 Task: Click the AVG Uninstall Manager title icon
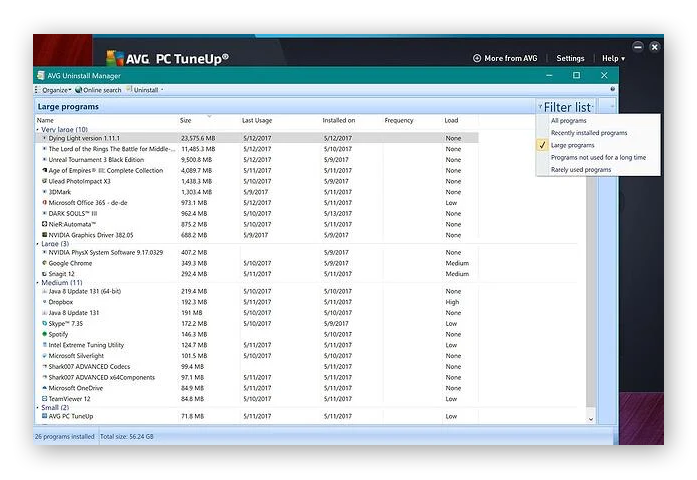tap(41, 75)
